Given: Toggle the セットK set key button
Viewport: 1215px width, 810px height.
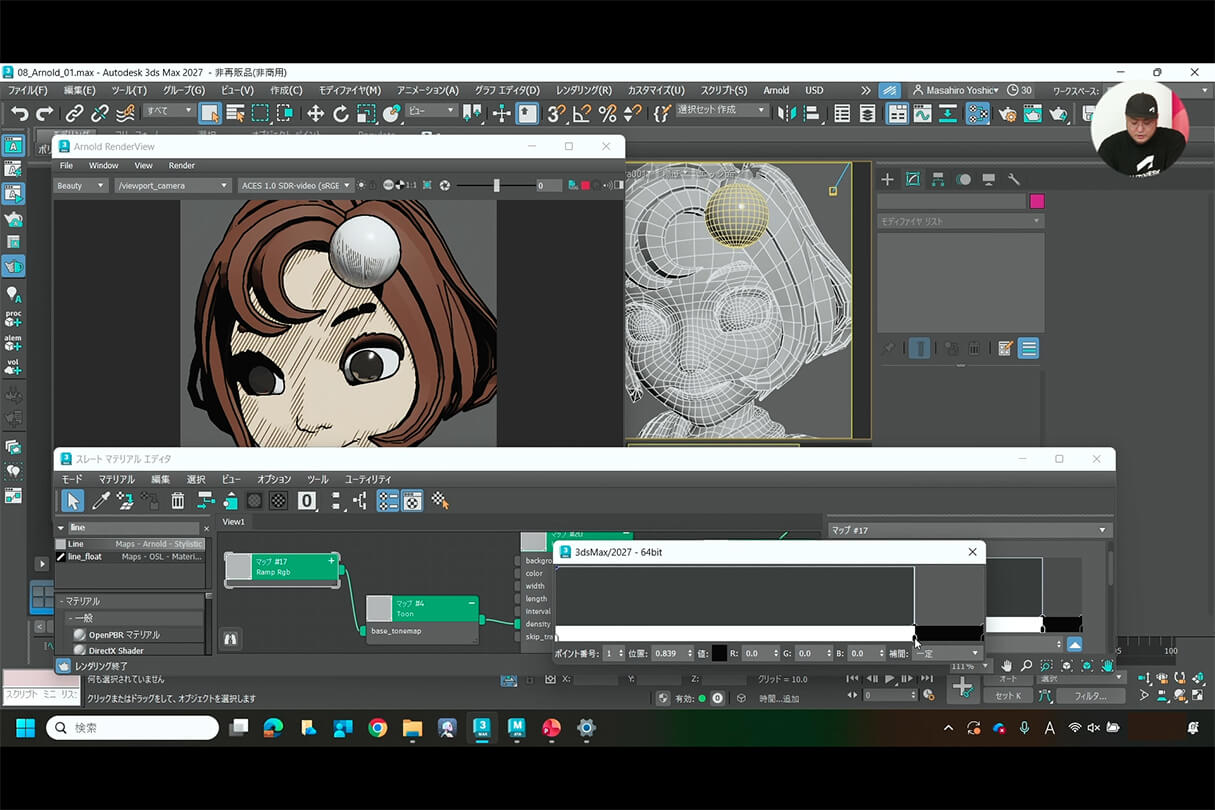Looking at the screenshot, I should click(x=1008, y=695).
